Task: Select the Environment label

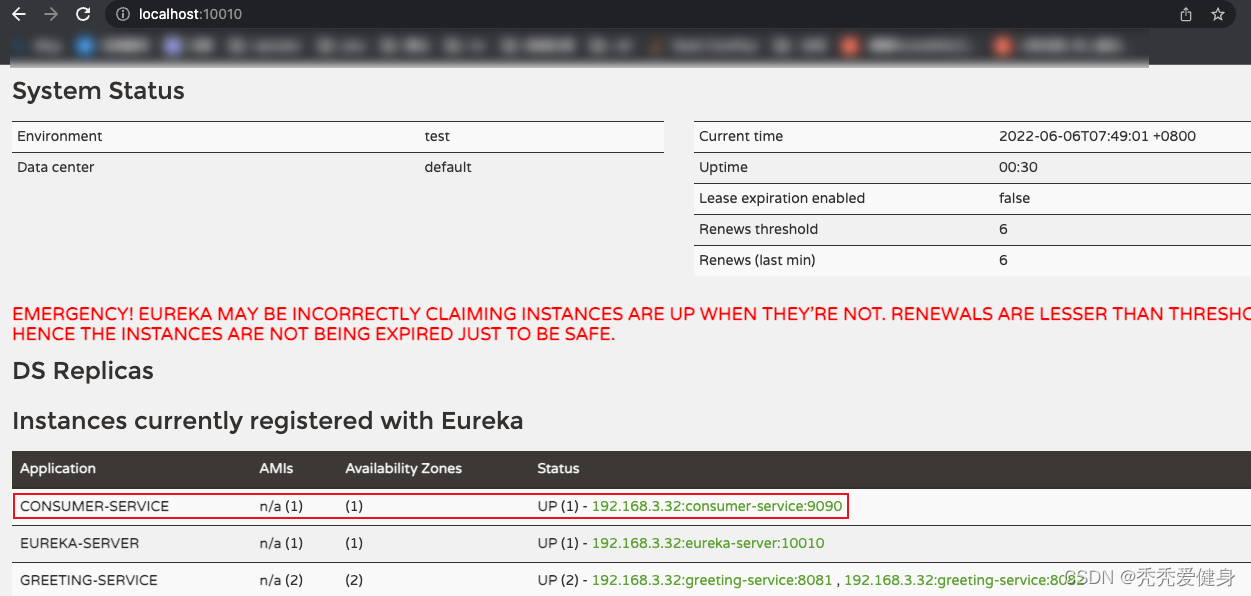Action: (x=60, y=136)
